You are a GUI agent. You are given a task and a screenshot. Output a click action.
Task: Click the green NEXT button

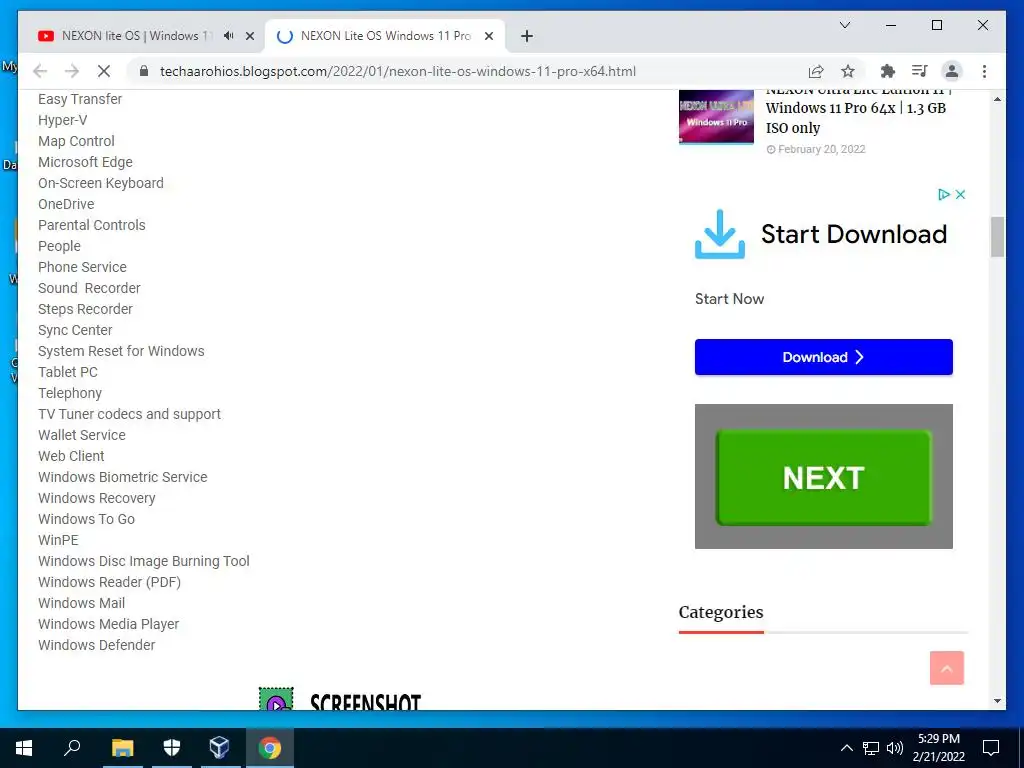click(x=824, y=477)
